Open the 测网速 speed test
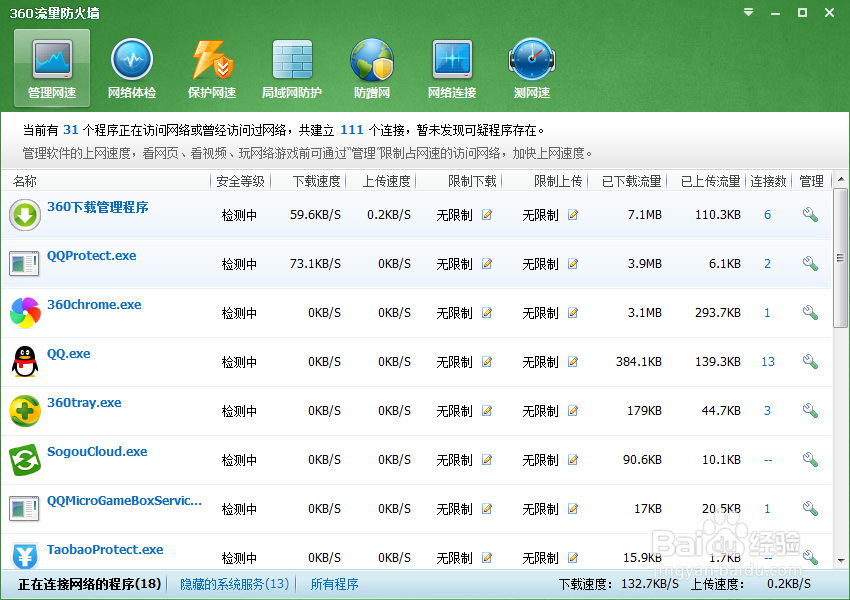 tap(532, 68)
